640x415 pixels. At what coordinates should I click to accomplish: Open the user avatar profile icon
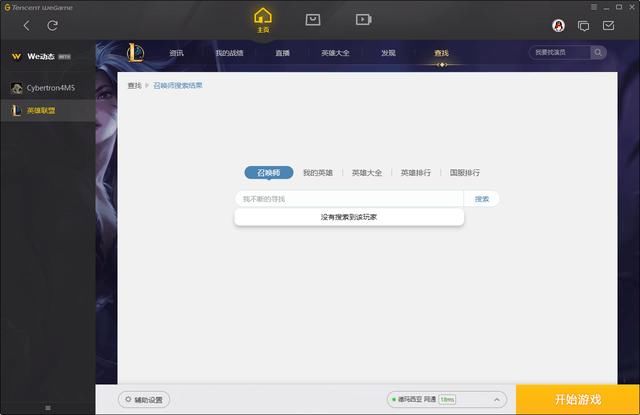(558, 26)
